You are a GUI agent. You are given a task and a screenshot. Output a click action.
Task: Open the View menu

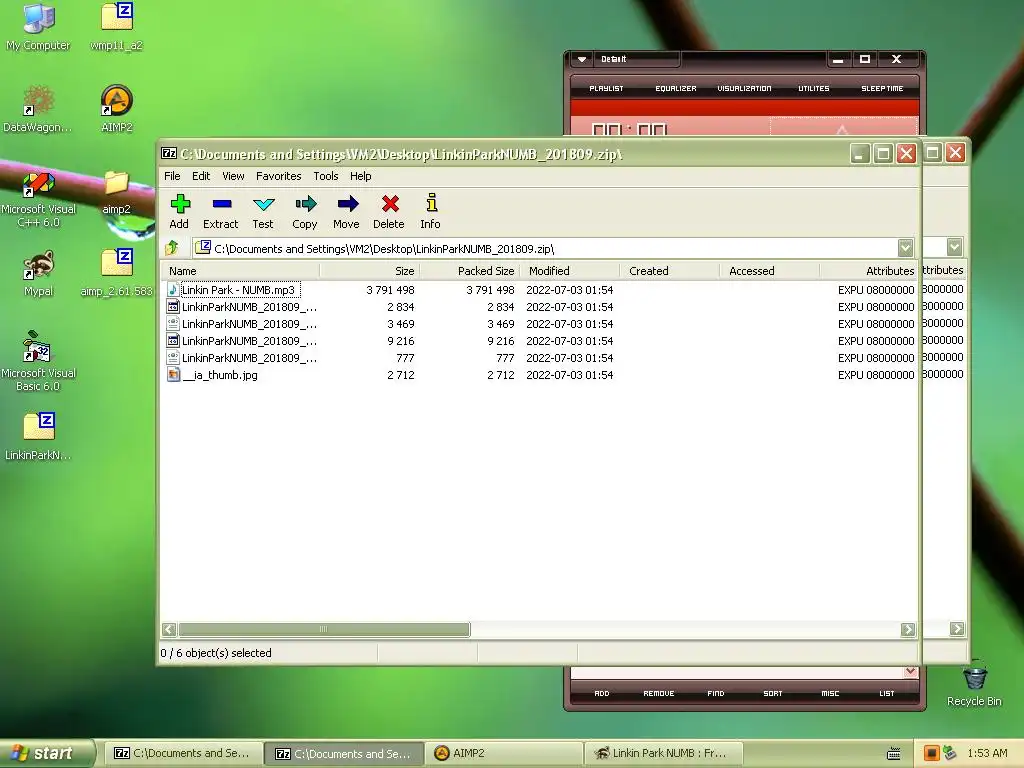(x=233, y=176)
